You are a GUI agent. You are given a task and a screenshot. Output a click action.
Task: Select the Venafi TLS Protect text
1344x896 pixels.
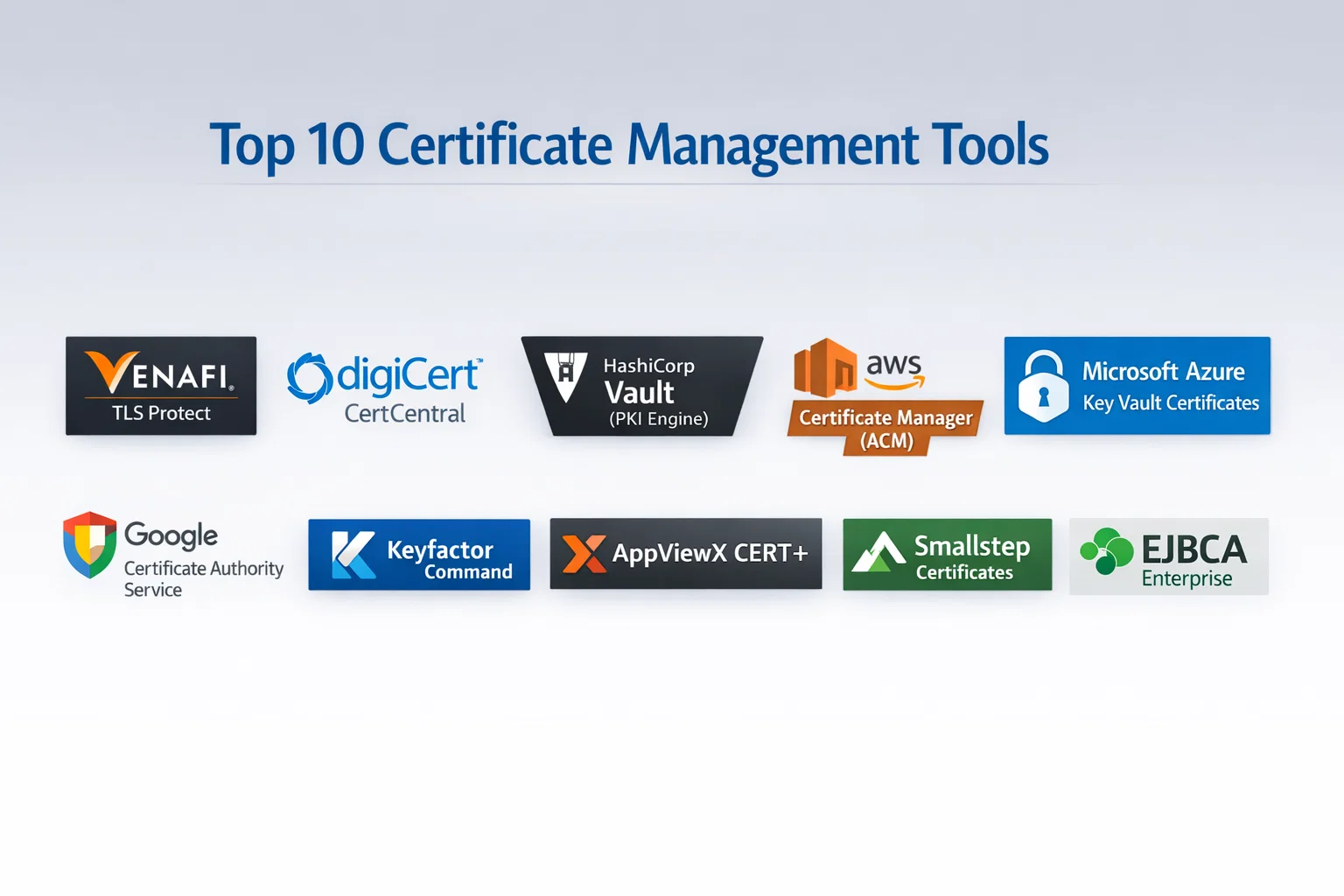click(161, 413)
